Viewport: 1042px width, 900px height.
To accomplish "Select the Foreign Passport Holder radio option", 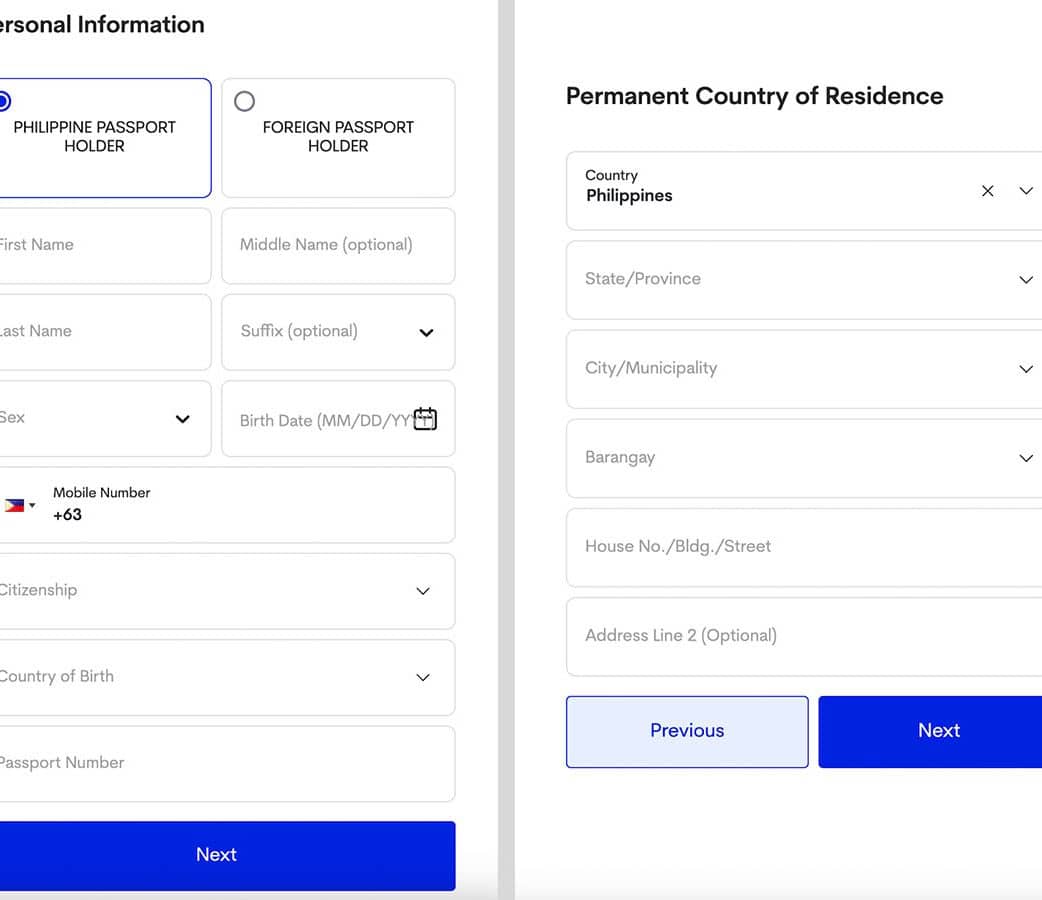I will [244, 101].
